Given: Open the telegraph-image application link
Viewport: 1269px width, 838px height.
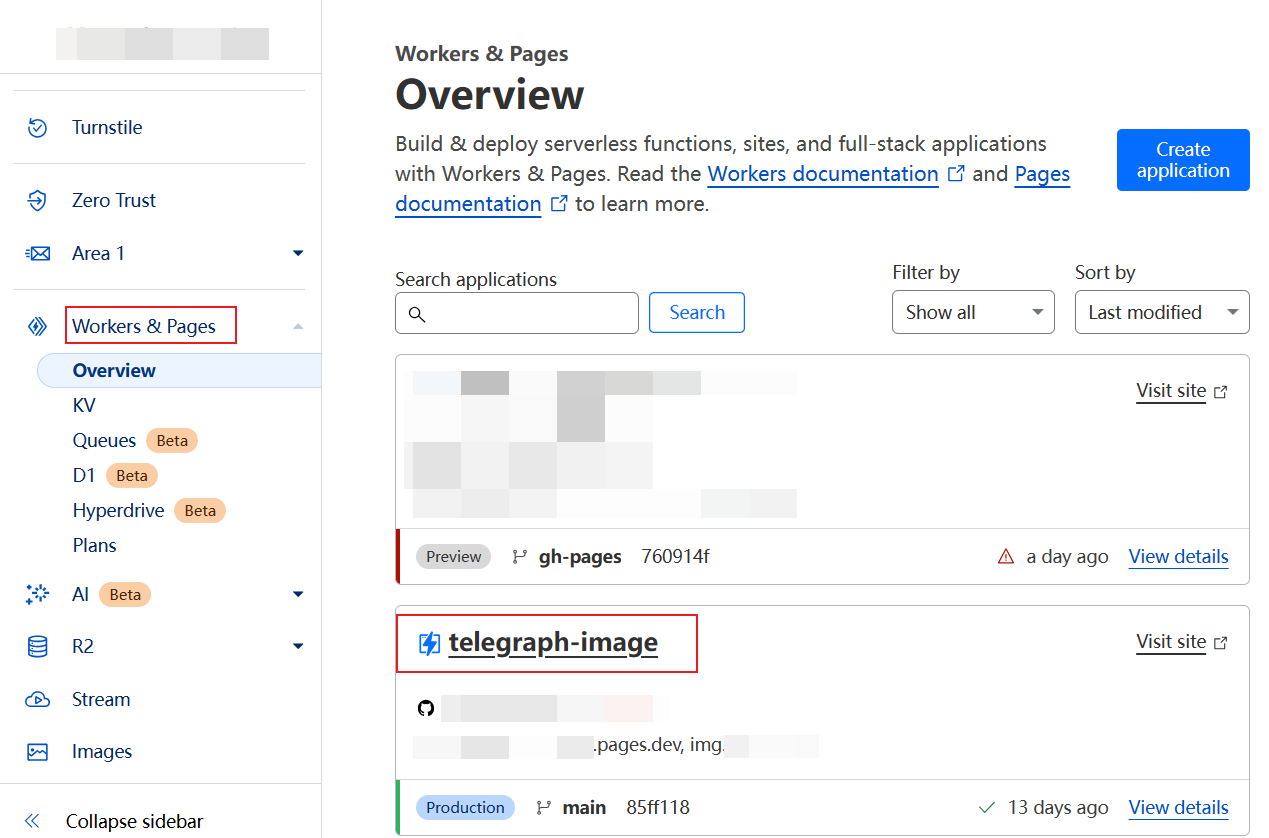Looking at the screenshot, I should tap(552, 642).
